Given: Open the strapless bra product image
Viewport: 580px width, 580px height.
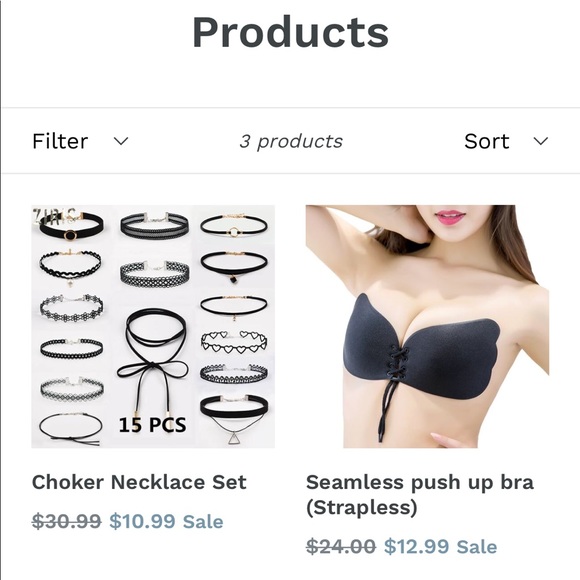Looking at the screenshot, I should [x=427, y=327].
